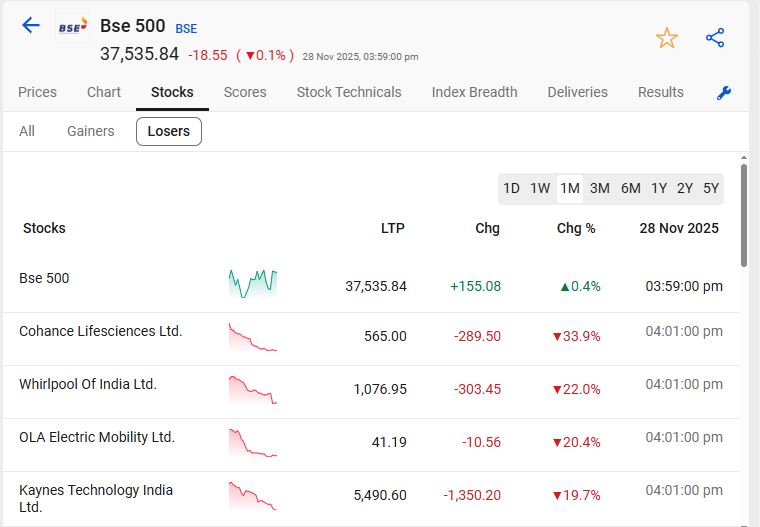760x527 pixels.
Task: Go to Index Breadth tab
Action: coord(474,92)
